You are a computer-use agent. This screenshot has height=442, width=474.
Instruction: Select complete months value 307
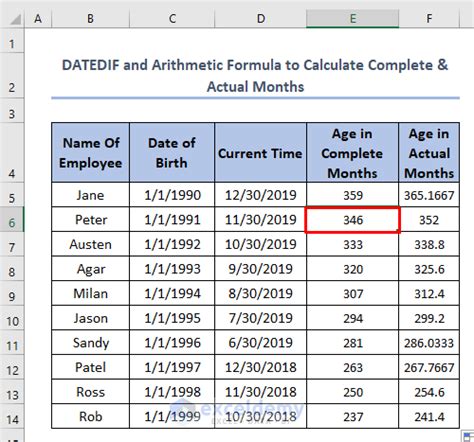click(x=352, y=293)
